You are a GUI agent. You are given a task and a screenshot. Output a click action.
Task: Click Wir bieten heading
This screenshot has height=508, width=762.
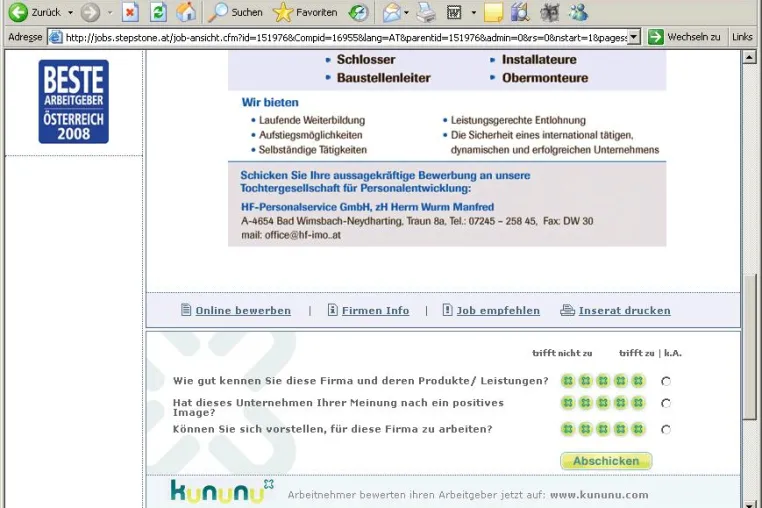click(x=270, y=103)
